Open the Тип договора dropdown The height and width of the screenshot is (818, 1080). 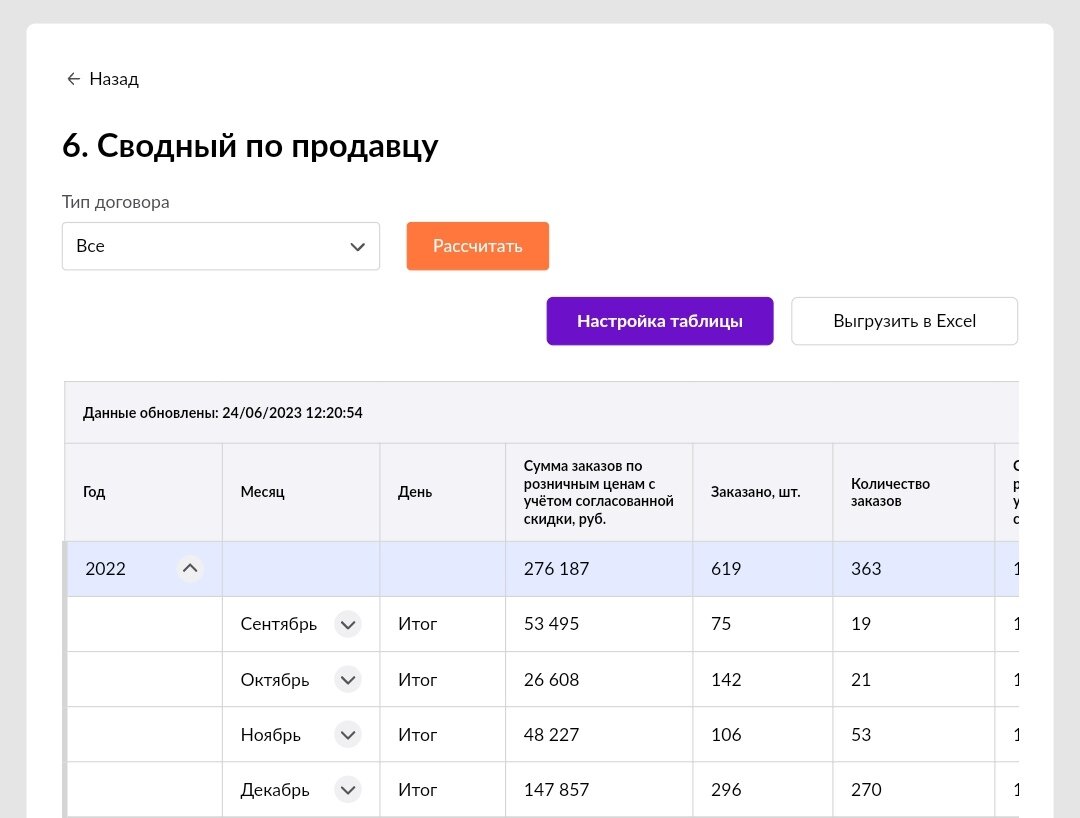[x=220, y=246]
